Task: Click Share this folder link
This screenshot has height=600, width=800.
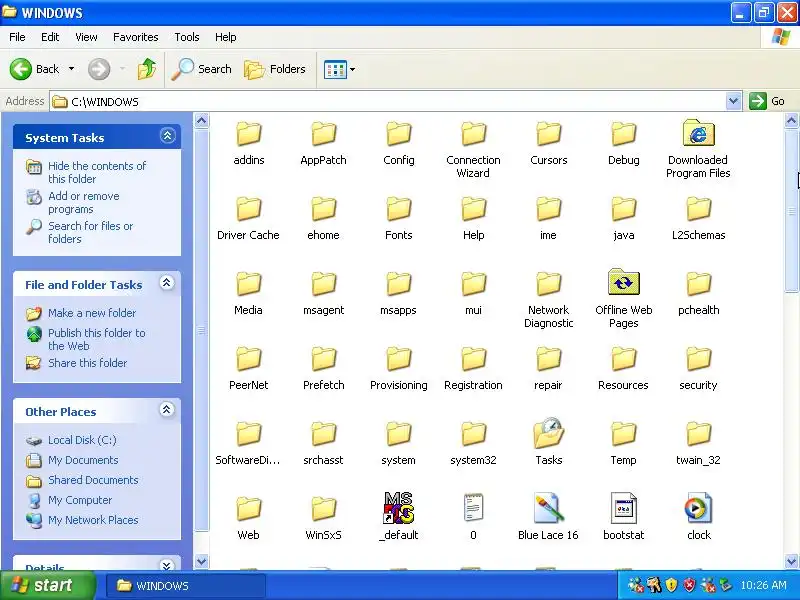Action: click(x=87, y=363)
